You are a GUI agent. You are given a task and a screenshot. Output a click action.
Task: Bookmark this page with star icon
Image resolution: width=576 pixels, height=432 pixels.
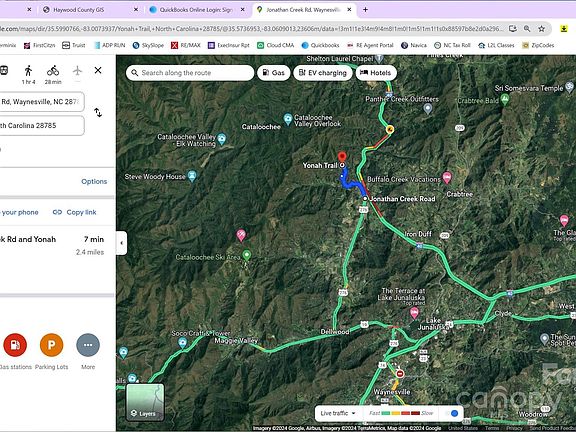(x=541, y=29)
